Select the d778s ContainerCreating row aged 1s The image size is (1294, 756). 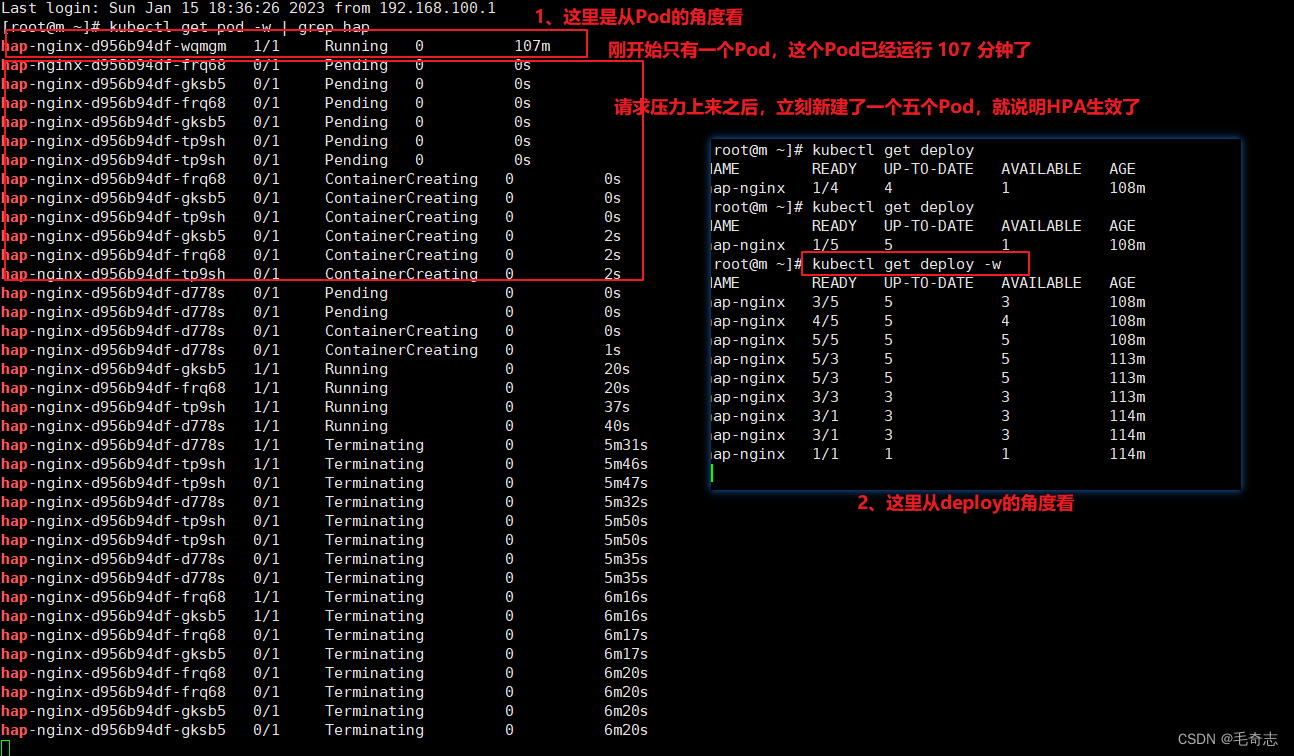click(x=311, y=350)
